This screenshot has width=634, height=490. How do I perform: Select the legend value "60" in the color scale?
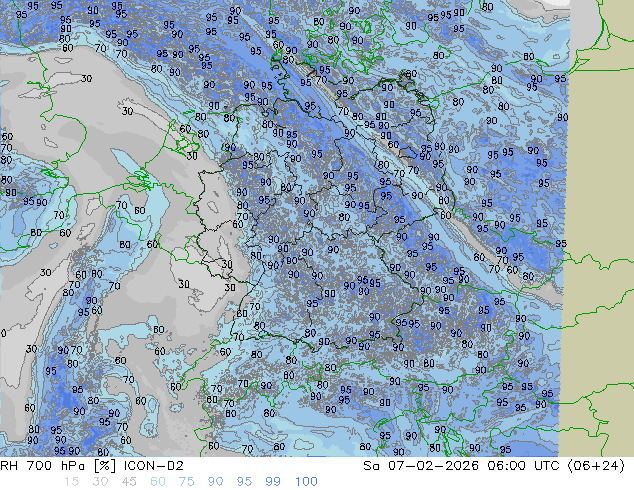158,482
